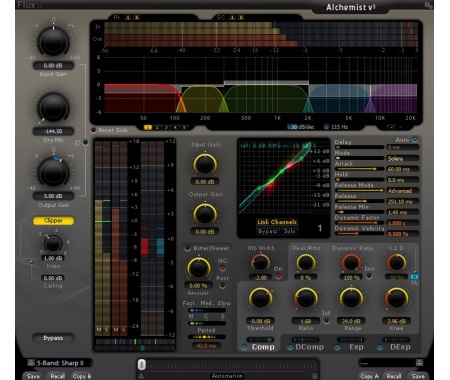
Task: Click the 115 Hz crossover frequency field
Action: pos(336,127)
